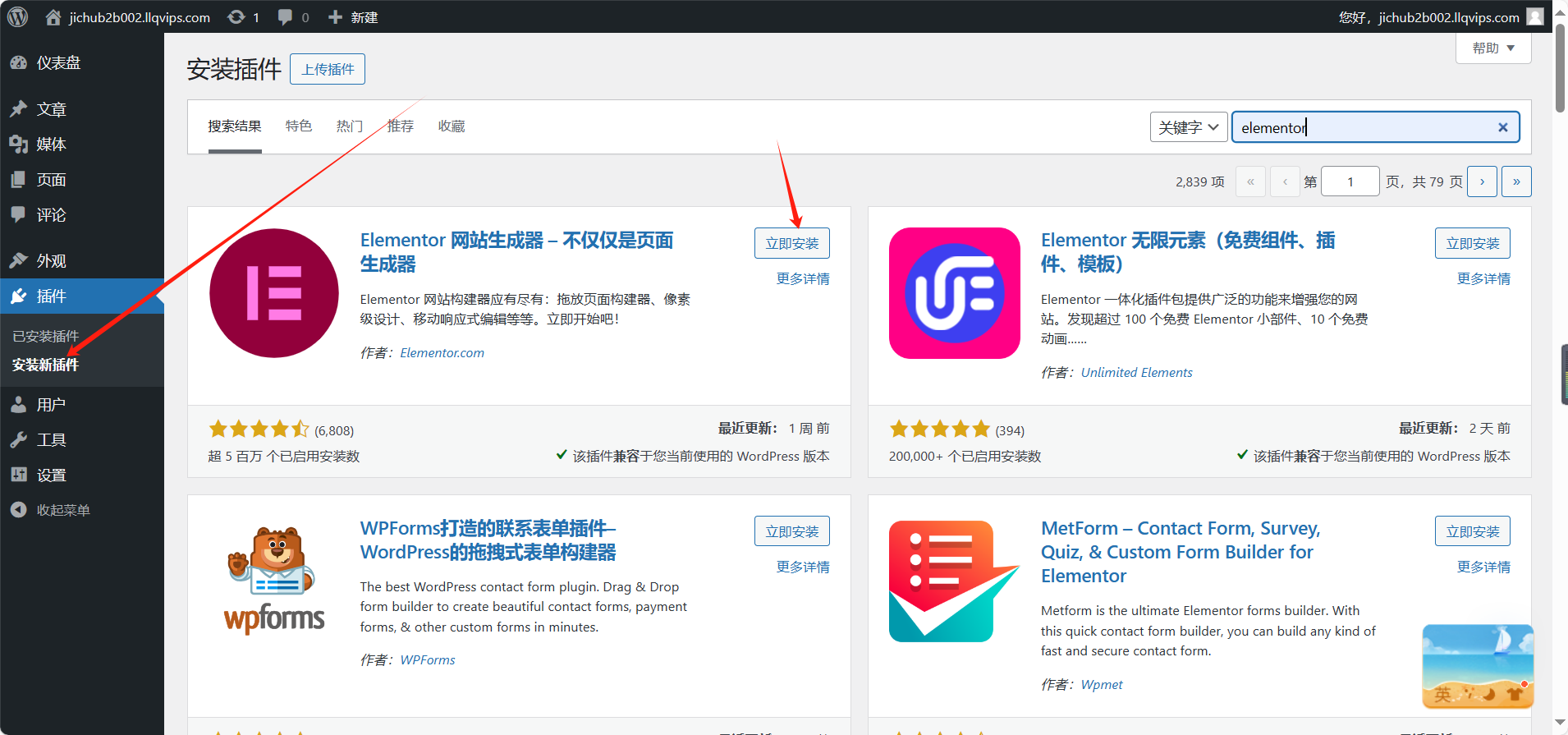This screenshot has height=735, width=1568.
Task: Switch to 收藏 tab
Action: (x=452, y=126)
